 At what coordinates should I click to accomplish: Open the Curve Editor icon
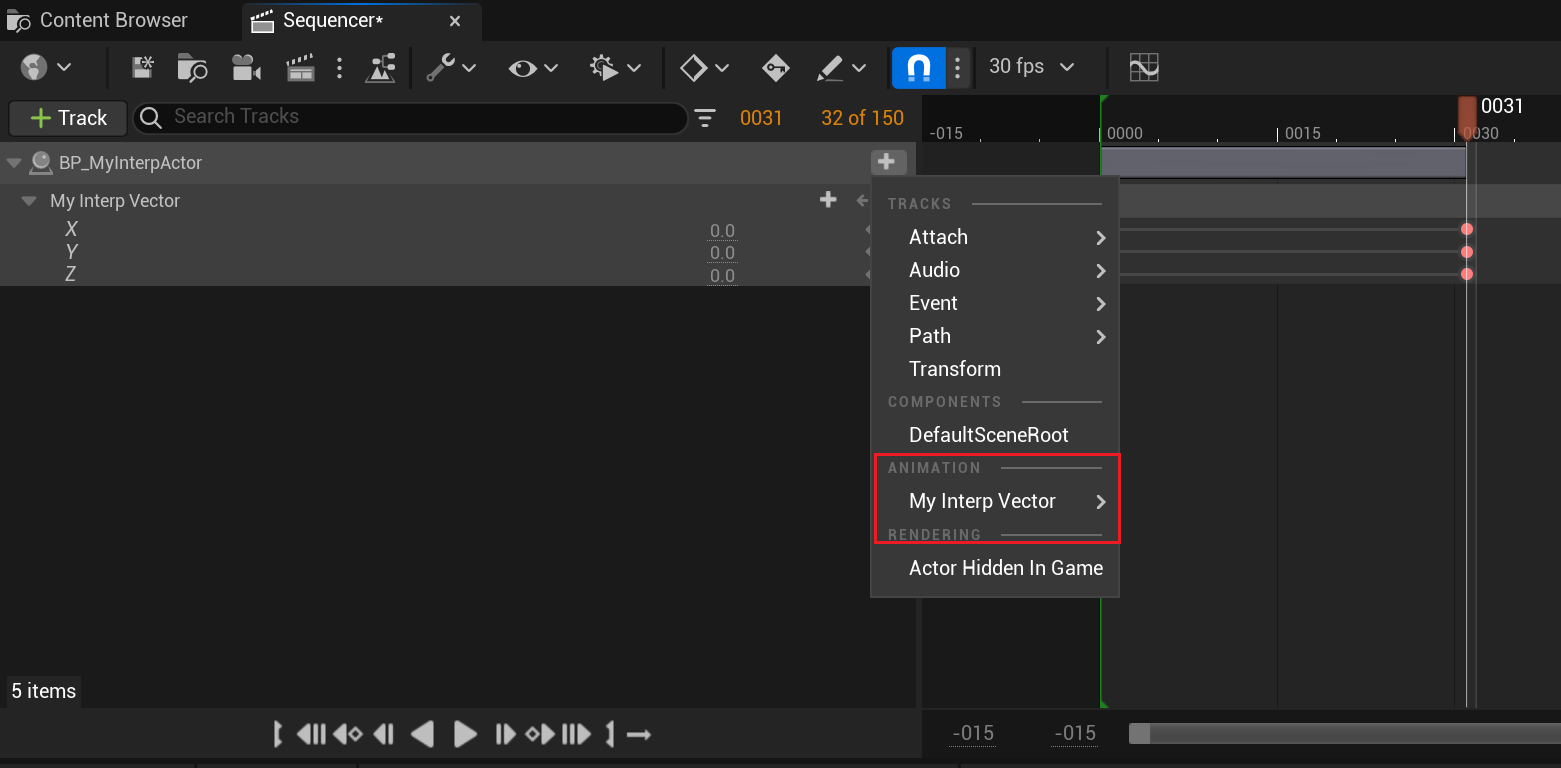click(x=1143, y=68)
